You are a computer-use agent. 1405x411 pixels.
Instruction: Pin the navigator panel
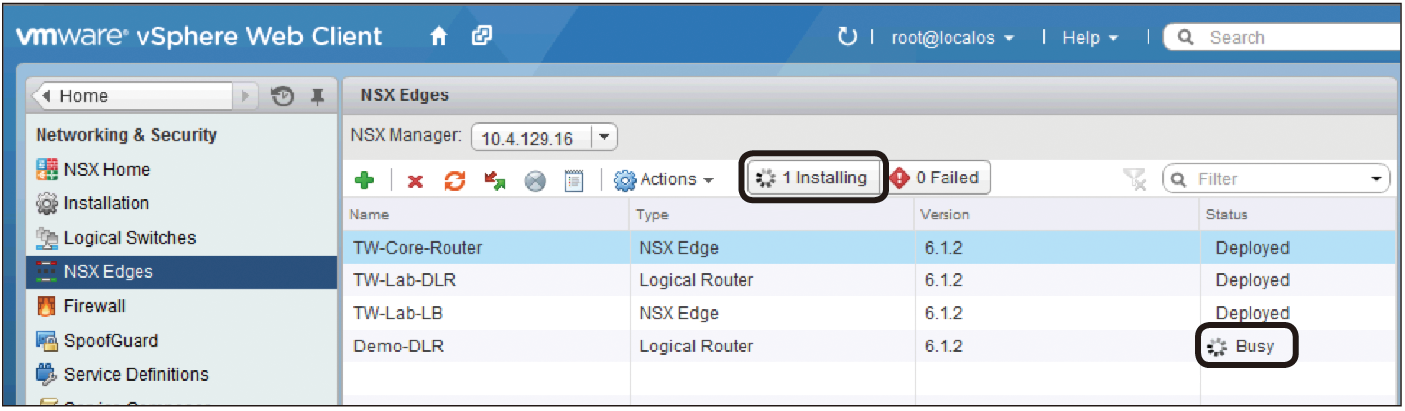[317, 96]
